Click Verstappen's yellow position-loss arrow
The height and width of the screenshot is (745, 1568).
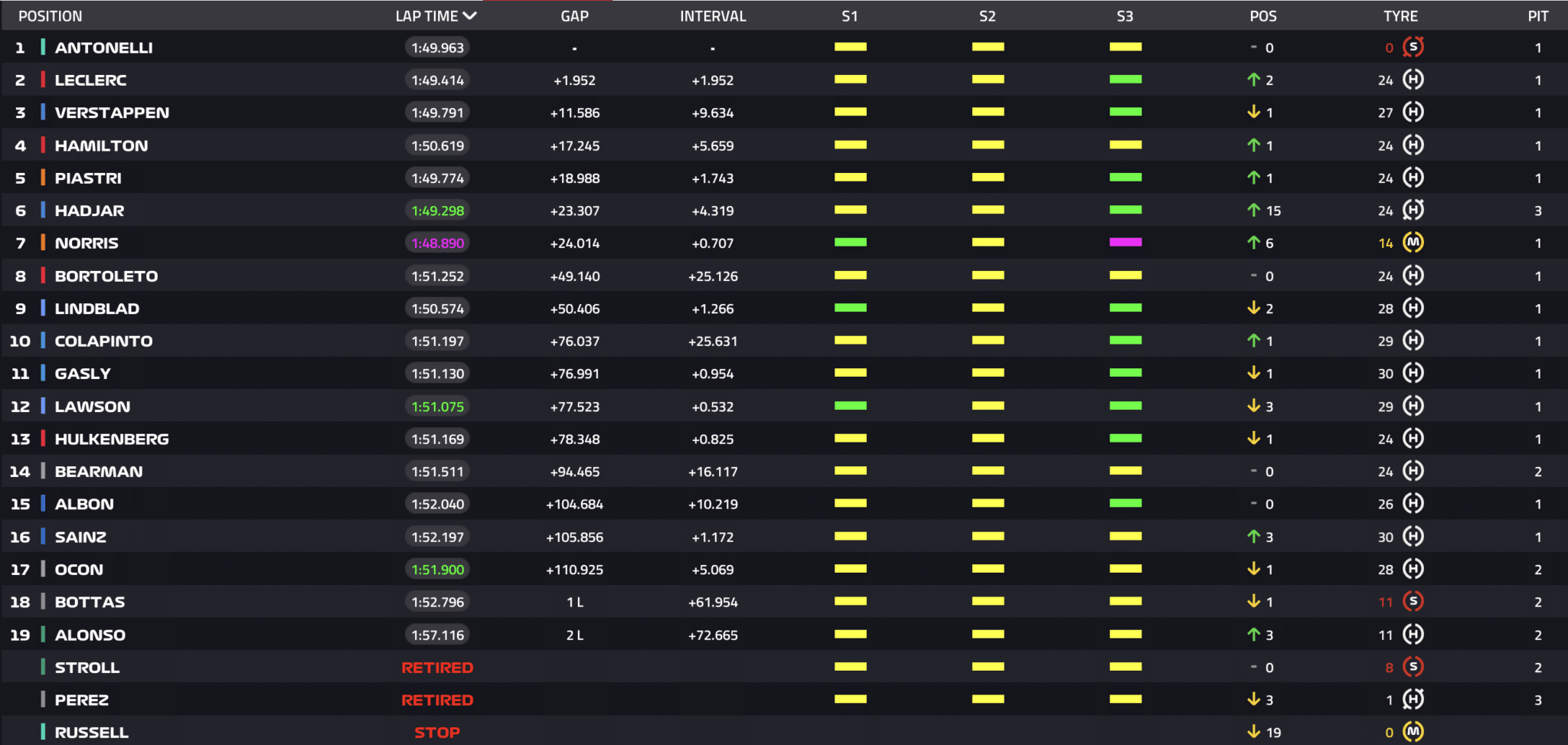[1253, 112]
